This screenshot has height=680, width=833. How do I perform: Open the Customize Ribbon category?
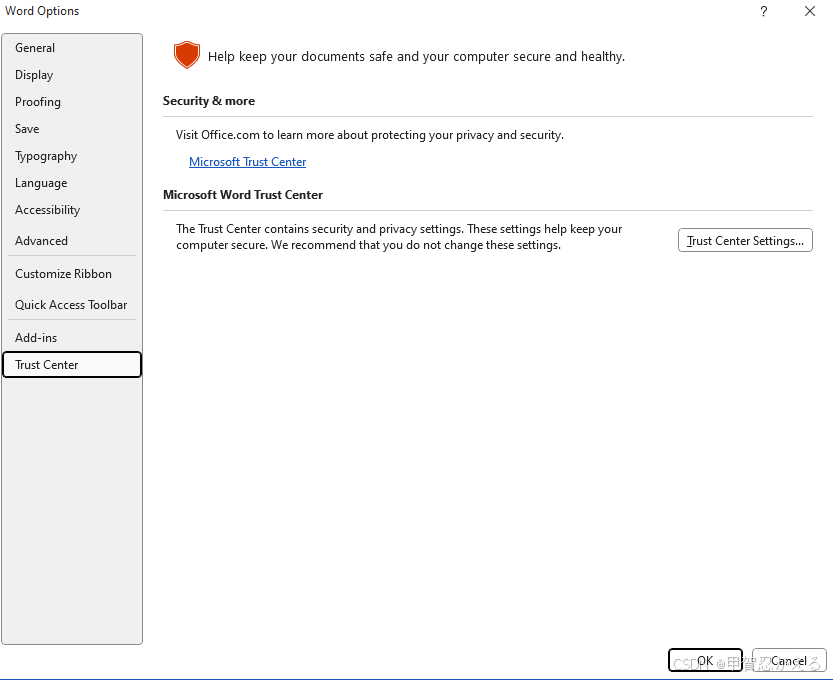72,274
